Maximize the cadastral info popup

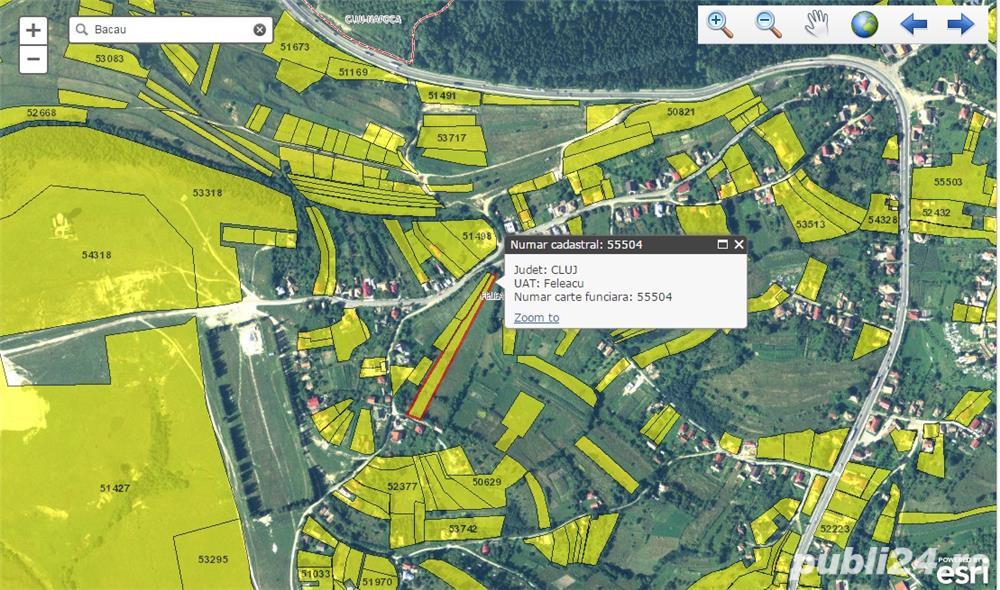pos(722,245)
